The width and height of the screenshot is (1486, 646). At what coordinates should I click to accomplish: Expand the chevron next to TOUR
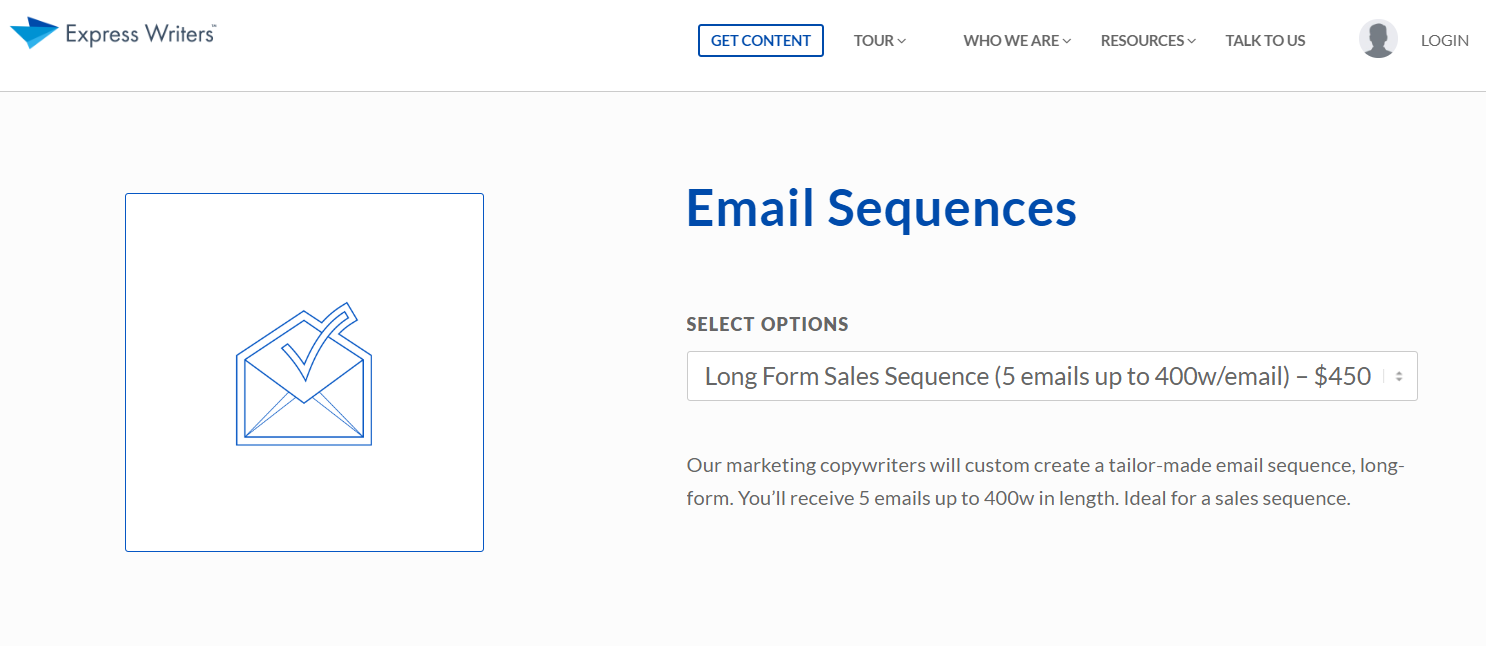pos(902,41)
